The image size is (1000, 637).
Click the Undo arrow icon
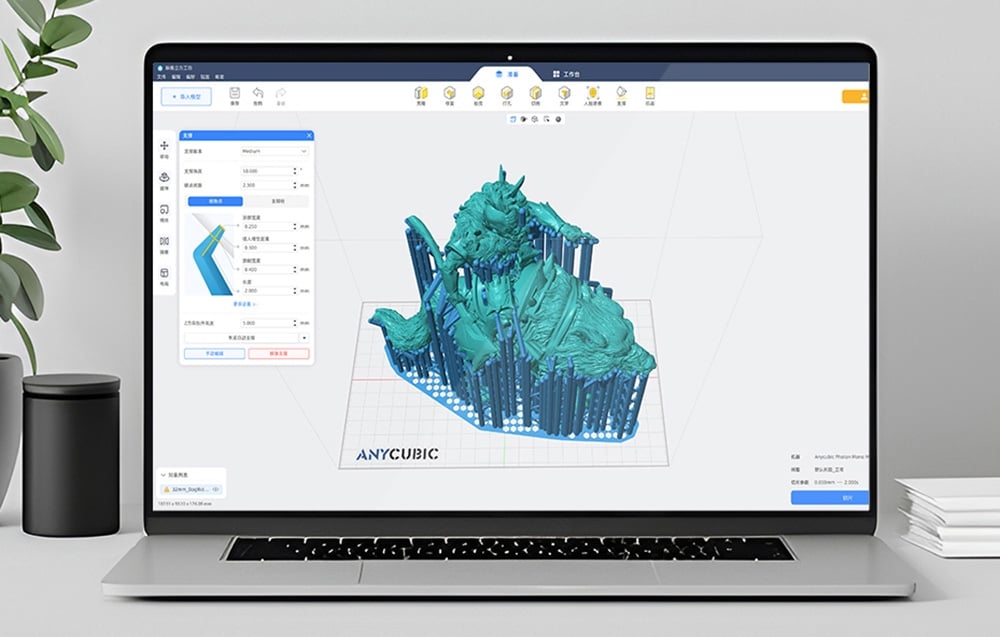[258, 95]
